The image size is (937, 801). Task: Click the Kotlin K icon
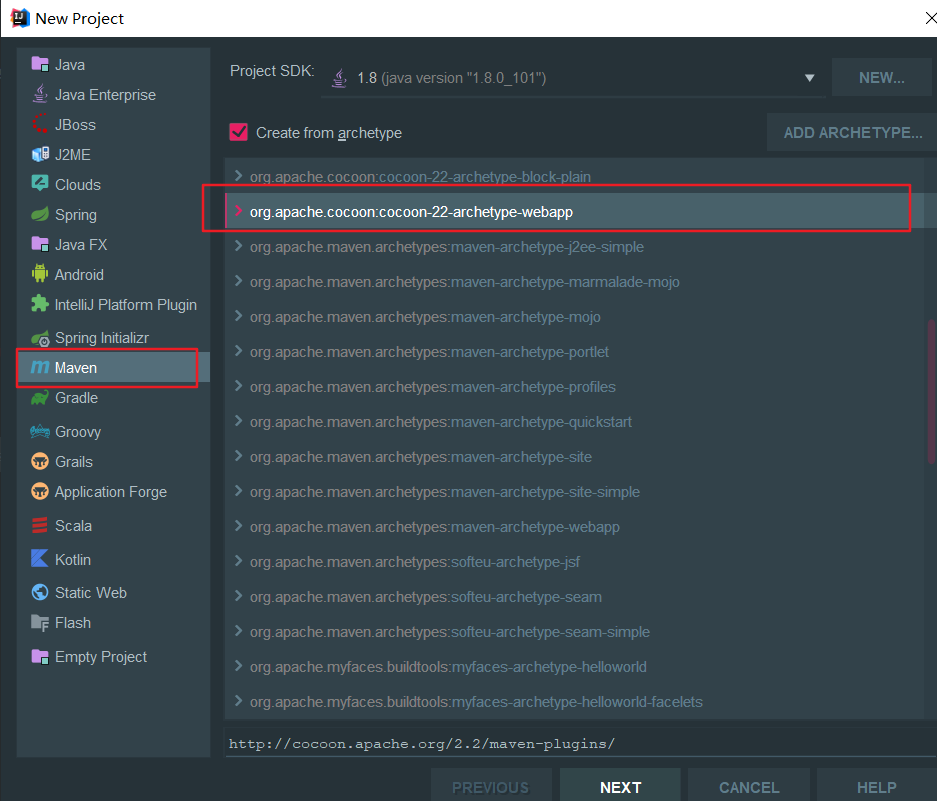coord(40,558)
